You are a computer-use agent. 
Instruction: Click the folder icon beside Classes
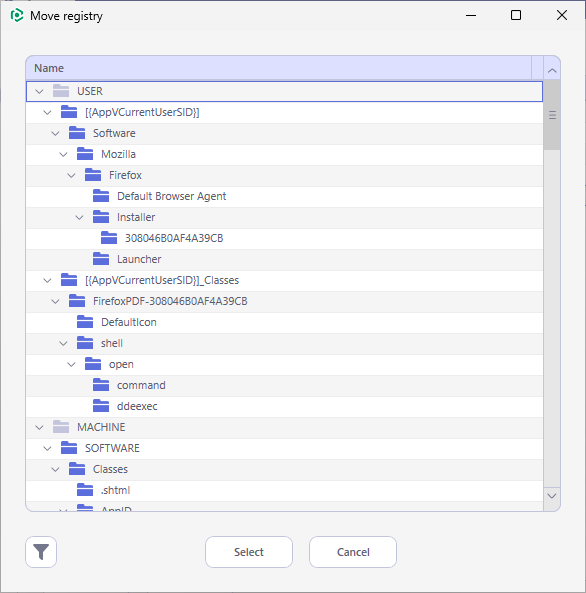click(77, 469)
